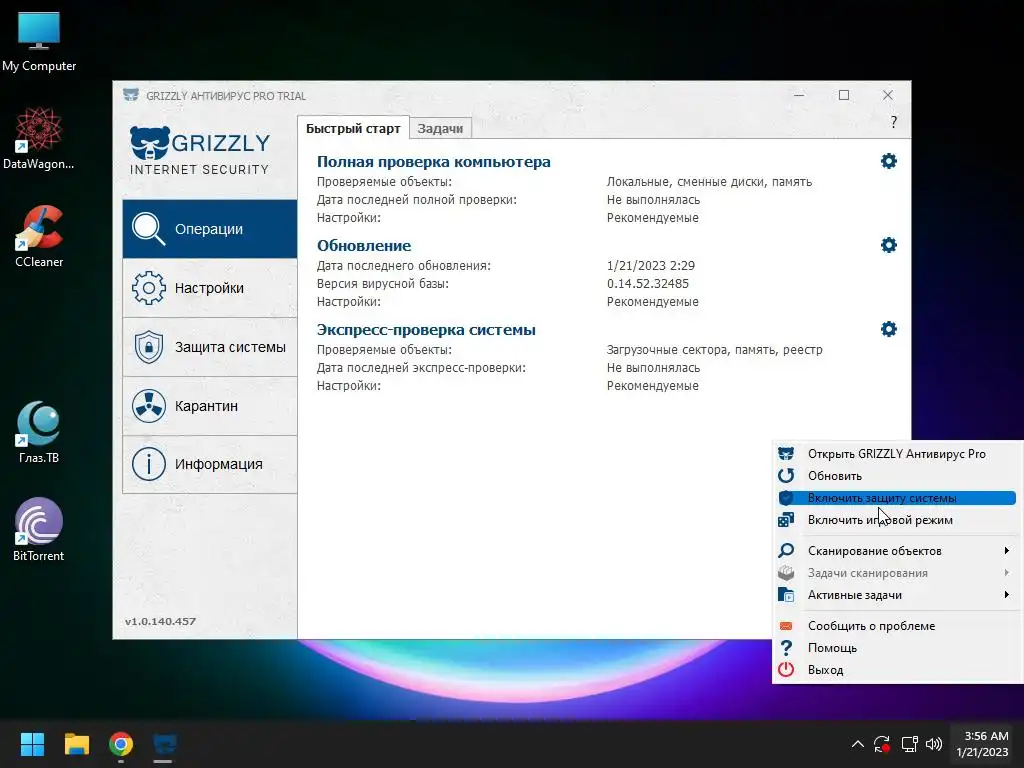1024x768 pixels.
Task: Click magnifier icon next to Сканирование объектов
Action: (x=786, y=551)
